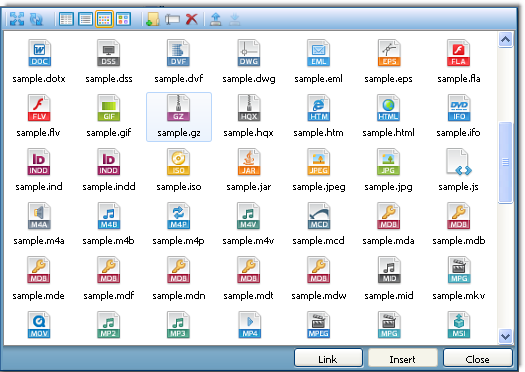Click the greyed-out download toolbar icon
Image resolution: width=525 pixels, height=372 pixels.
pos(234,19)
